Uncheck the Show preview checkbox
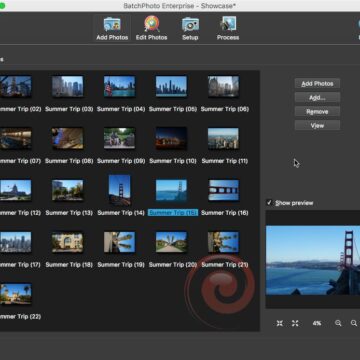 tap(269, 203)
